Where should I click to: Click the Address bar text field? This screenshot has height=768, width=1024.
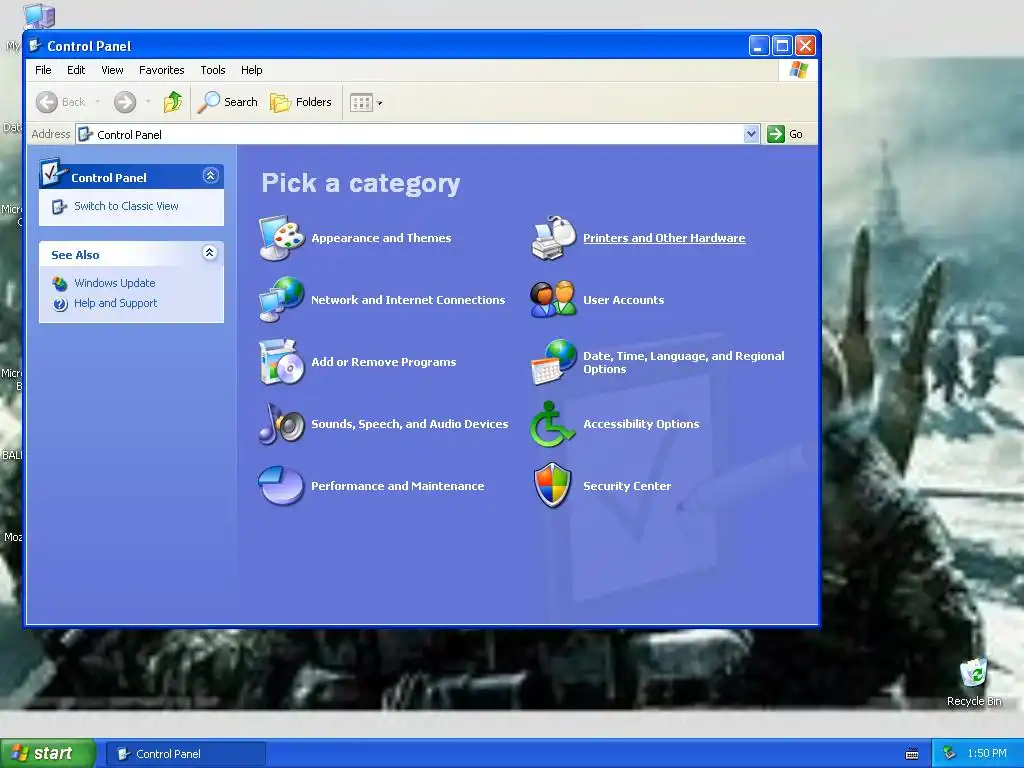tap(409, 134)
